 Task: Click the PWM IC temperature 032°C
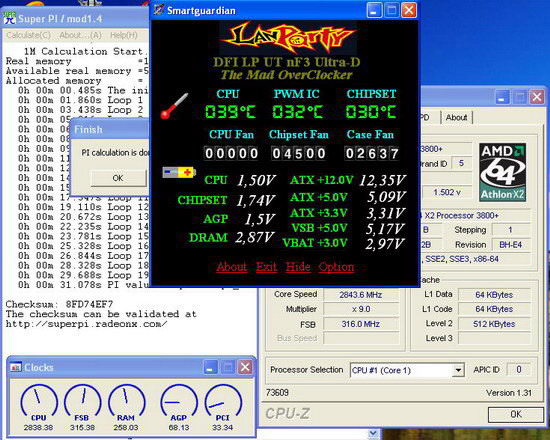297,112
